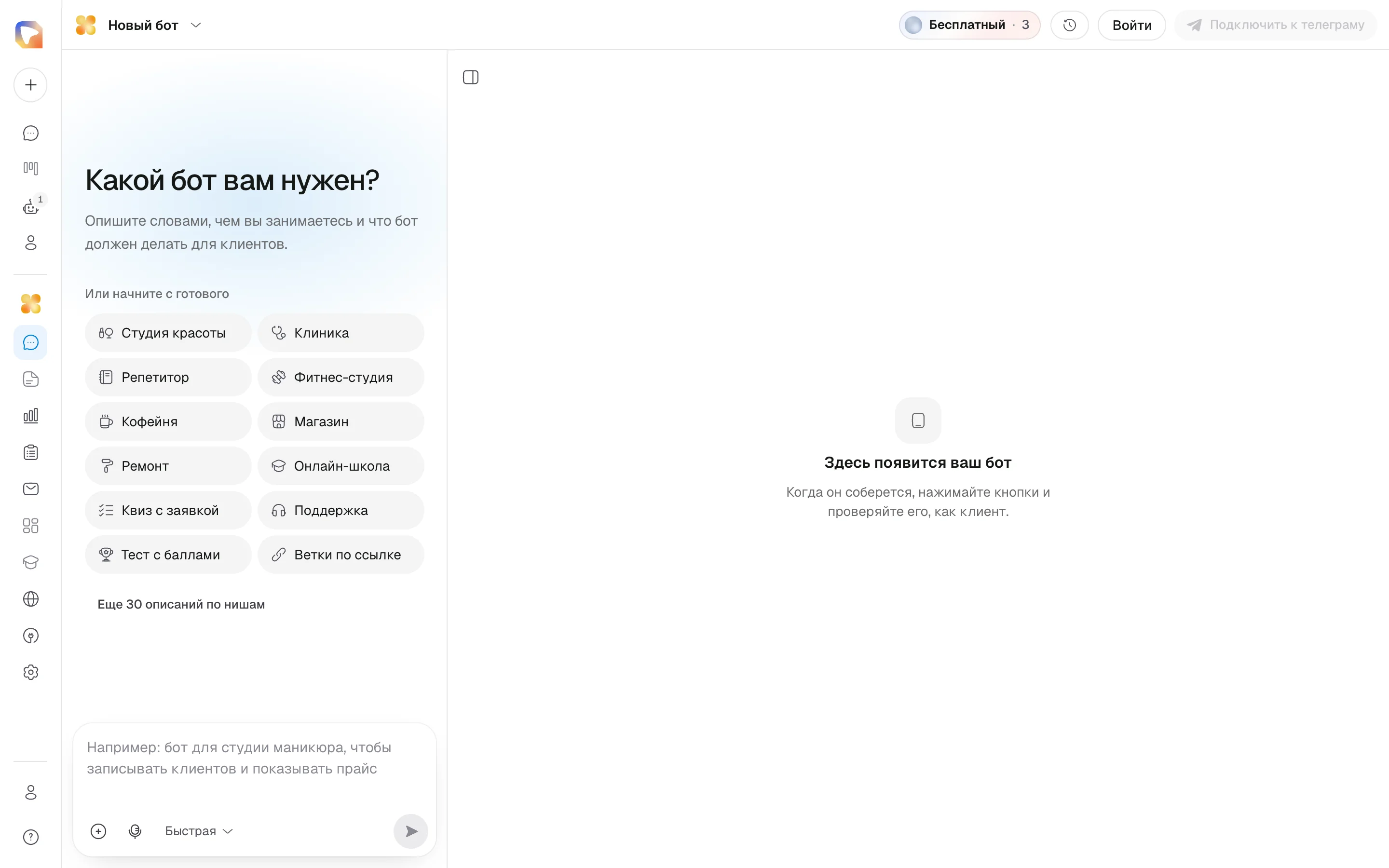This screenshot has width=1389, height=868.
Task: Open the document note icon in sidebar
Action: point(30,380)
